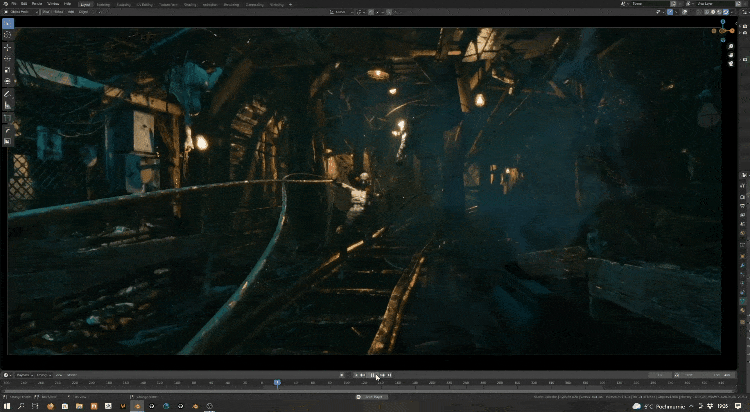
Task: Pause animation playback
Action: 373,375
